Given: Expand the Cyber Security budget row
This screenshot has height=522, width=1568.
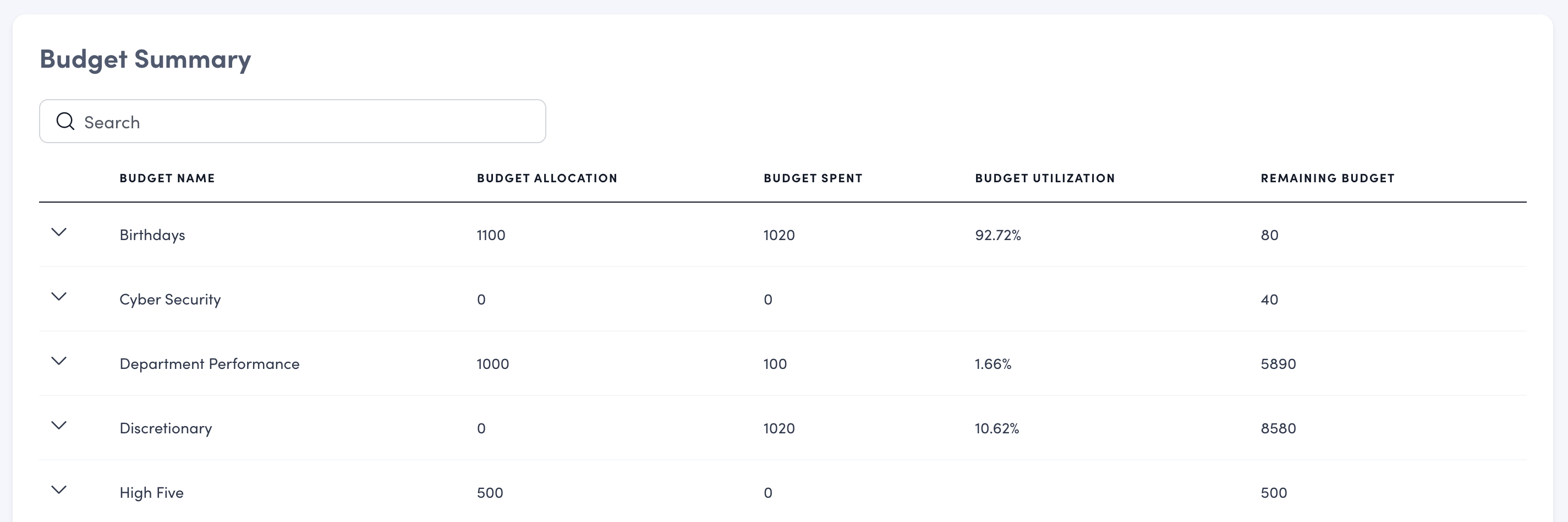Looking at the screenshot, I should pyautogui.click(x=59, y=297).
